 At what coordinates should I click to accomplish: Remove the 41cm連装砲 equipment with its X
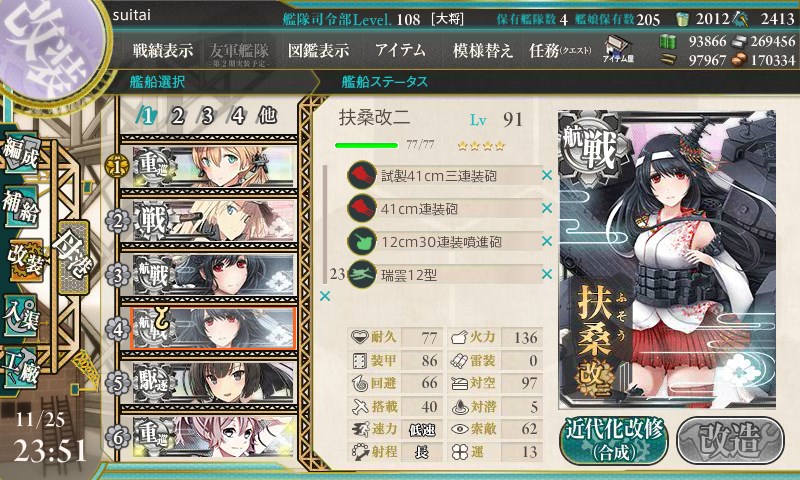pyautogui.click(x=547, y=208)
